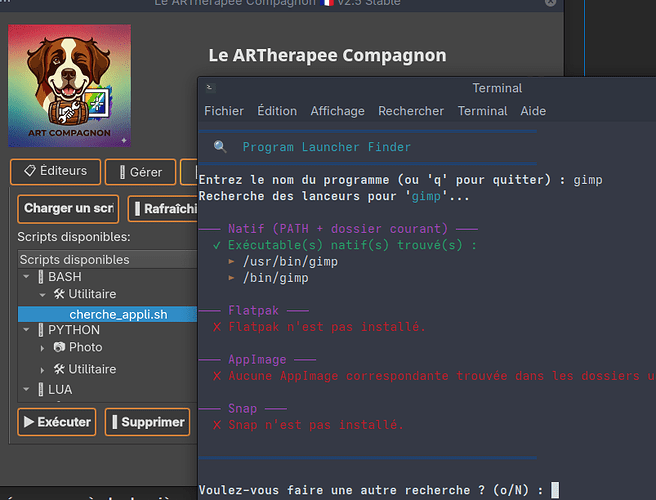Click the Supprimer button
656x500 pixels.
point(147,422)
